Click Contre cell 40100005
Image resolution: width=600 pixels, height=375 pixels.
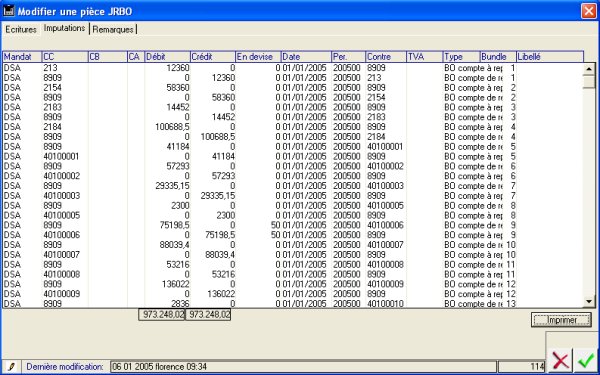(x=385, y=205)
